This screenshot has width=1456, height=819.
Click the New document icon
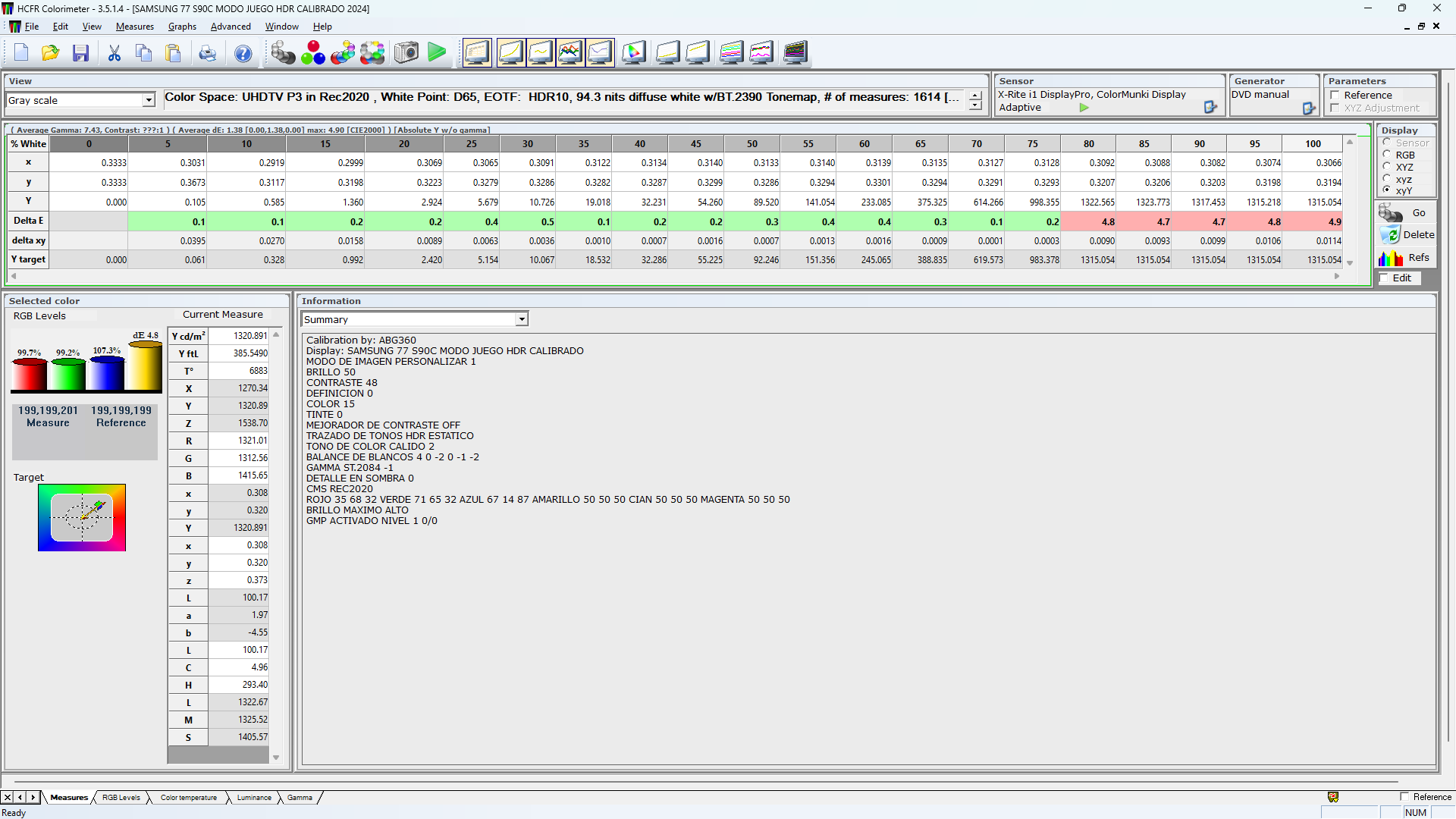pos(21,53)
